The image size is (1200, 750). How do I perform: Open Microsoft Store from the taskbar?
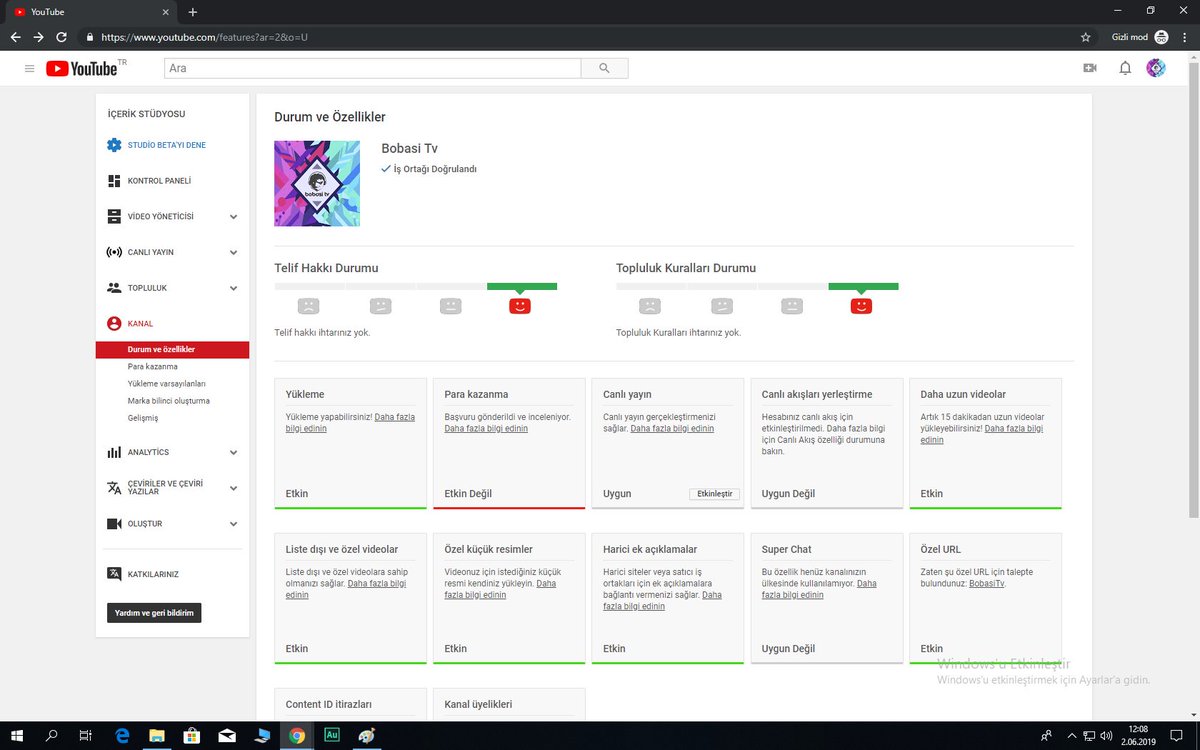[192, 735]
